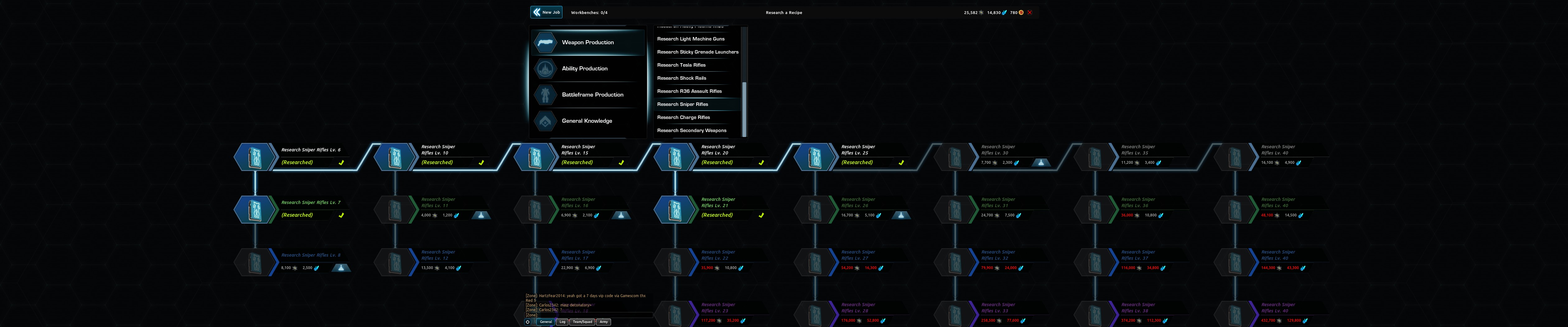Choose Research Secondary Weapons from the list

pos(691,130)
